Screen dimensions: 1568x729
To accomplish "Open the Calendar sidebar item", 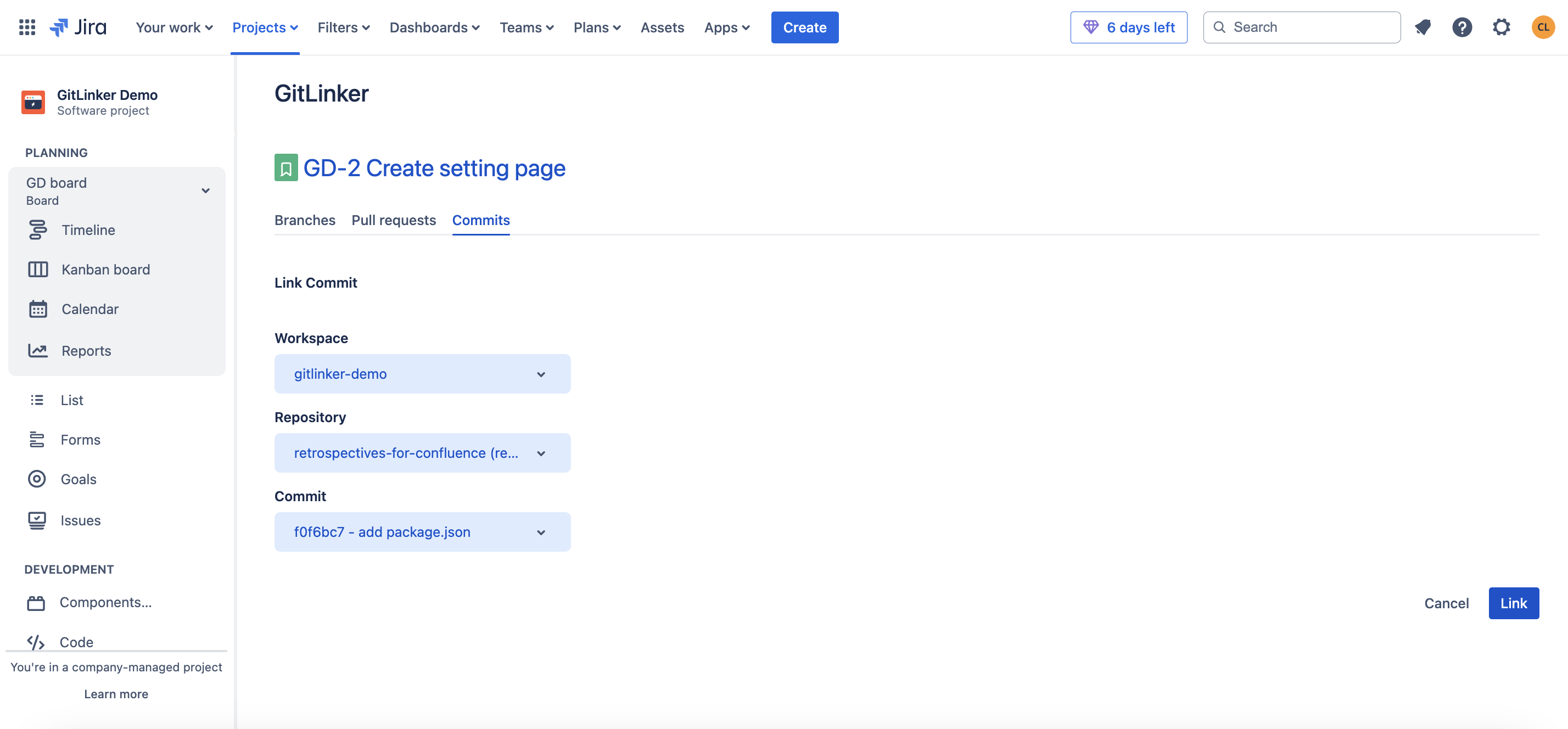I will pyautogui.click(x=90, y=309).
